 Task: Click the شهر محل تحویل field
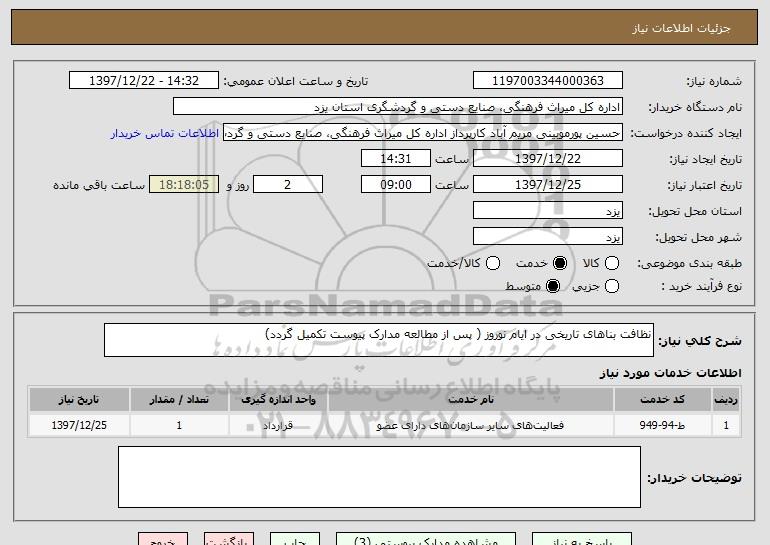point(548,237)
